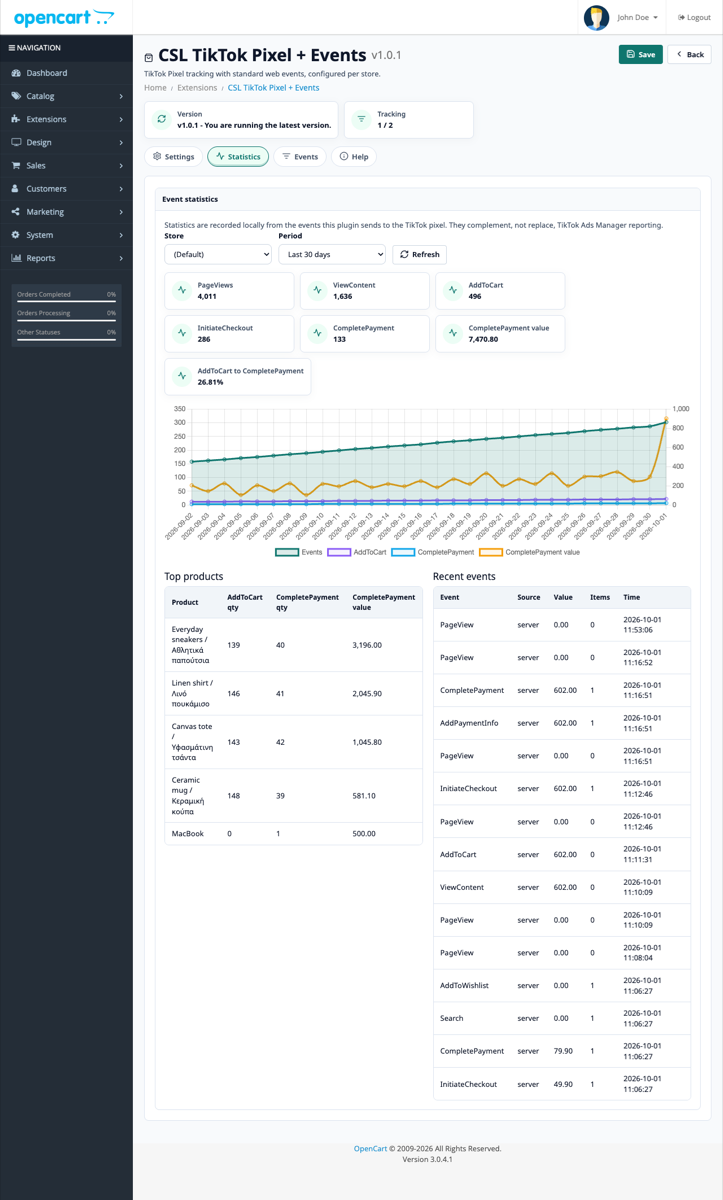Open the OpenCart footer link

pyautogui.click(x=370, y=1149)
